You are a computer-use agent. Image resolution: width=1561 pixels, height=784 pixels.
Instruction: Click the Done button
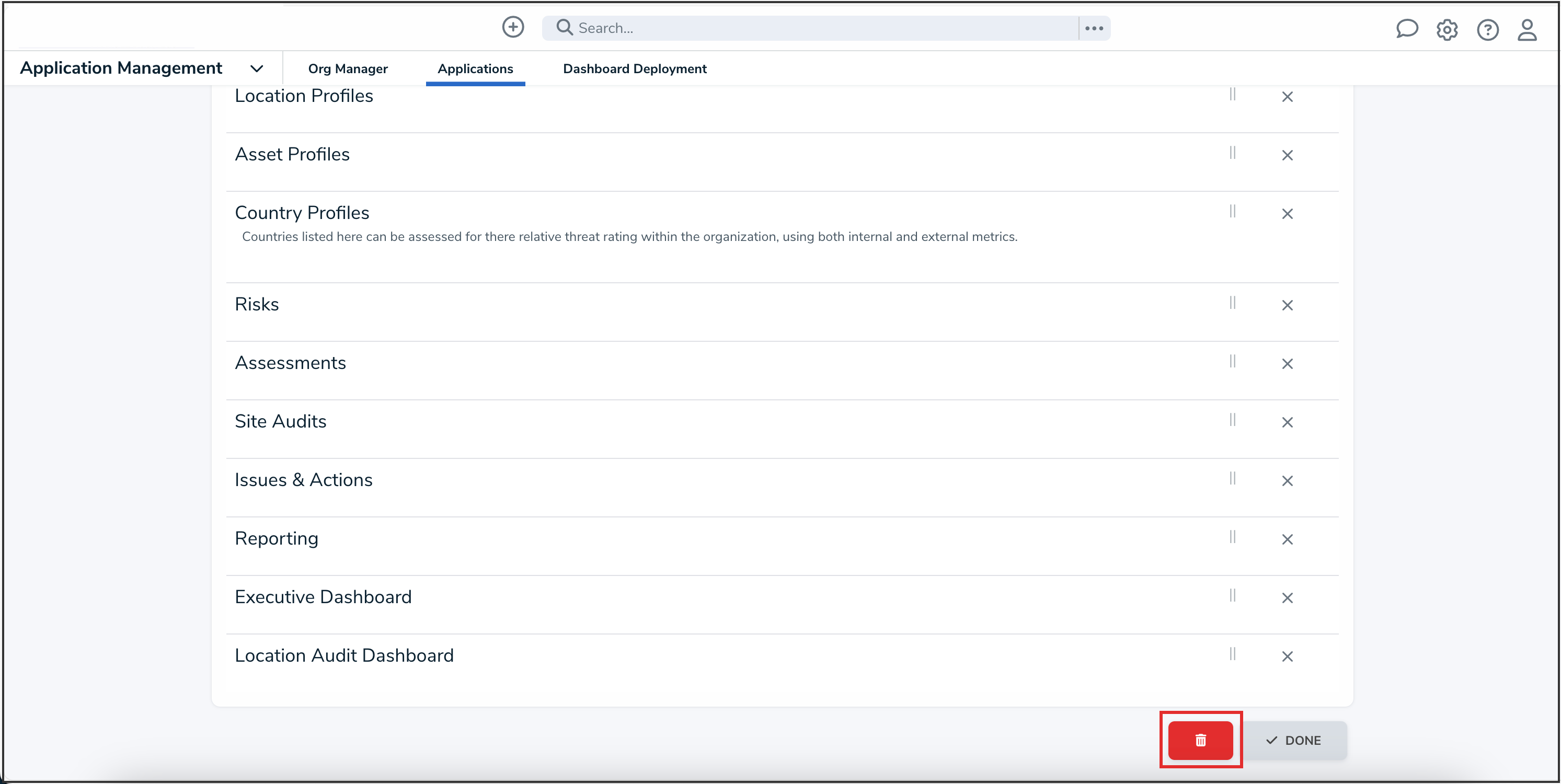point(1294,740)
